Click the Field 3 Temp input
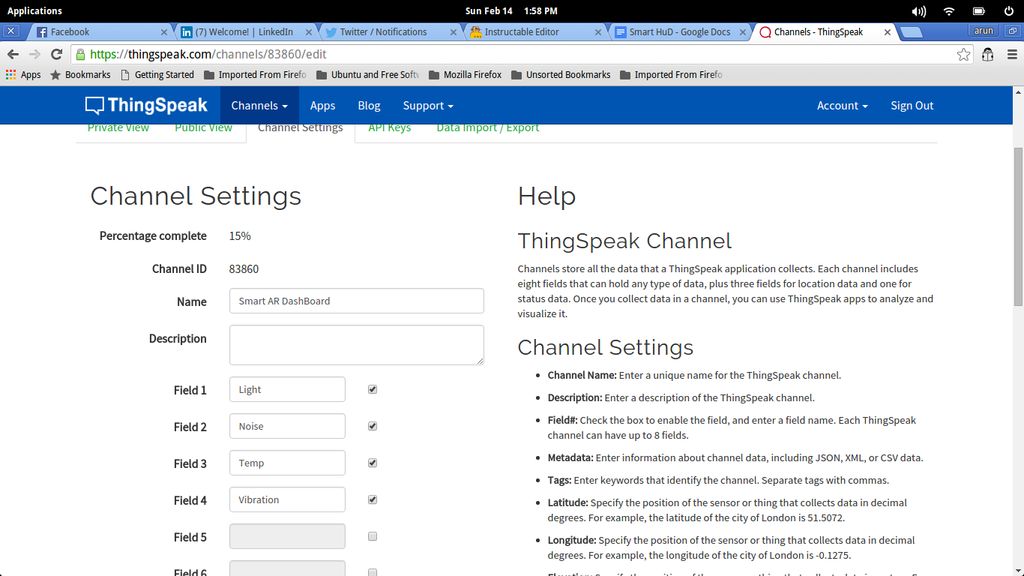The width and height of the screenshot is (1024, 576). pos(287,462)
